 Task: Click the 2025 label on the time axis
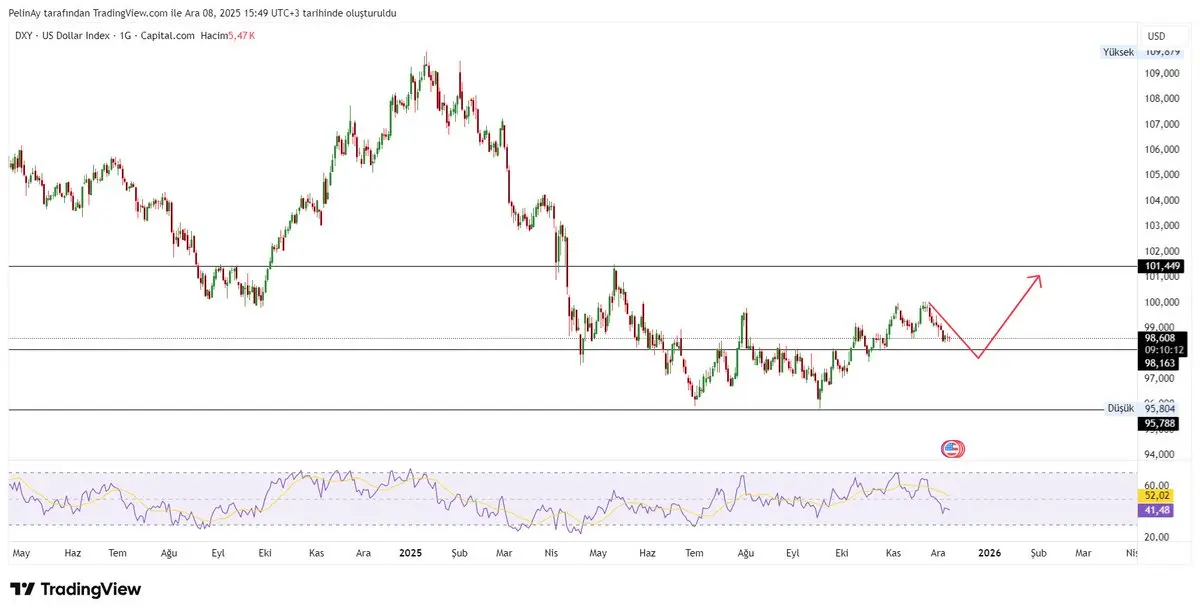point(412,552)
